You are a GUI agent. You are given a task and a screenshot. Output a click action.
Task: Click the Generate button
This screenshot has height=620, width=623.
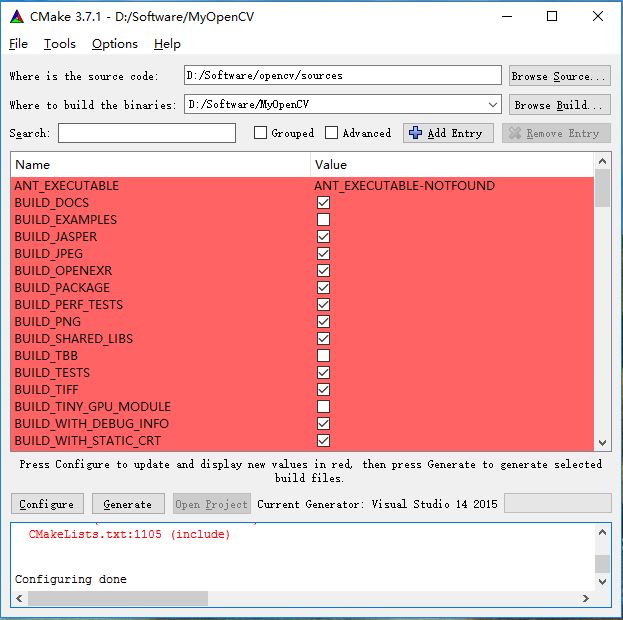point(128,504)
